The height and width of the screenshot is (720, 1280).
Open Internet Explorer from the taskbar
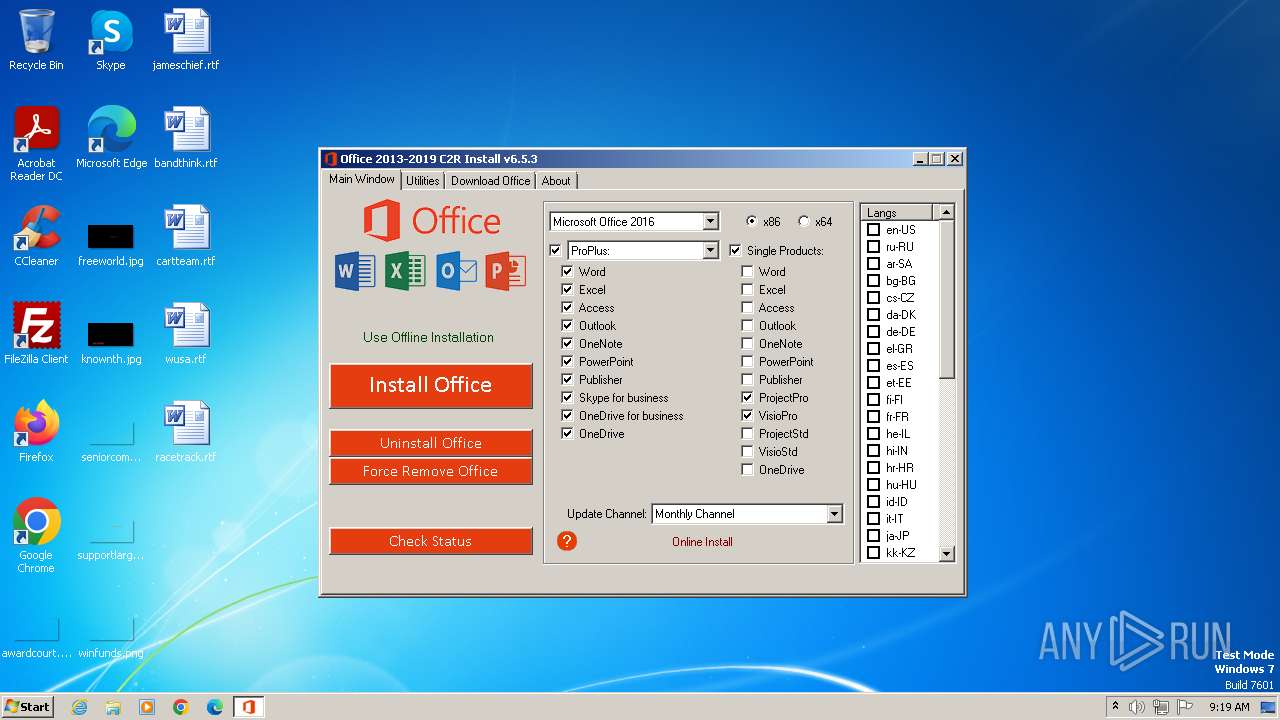pyautogui.click(x=79, y=707)
